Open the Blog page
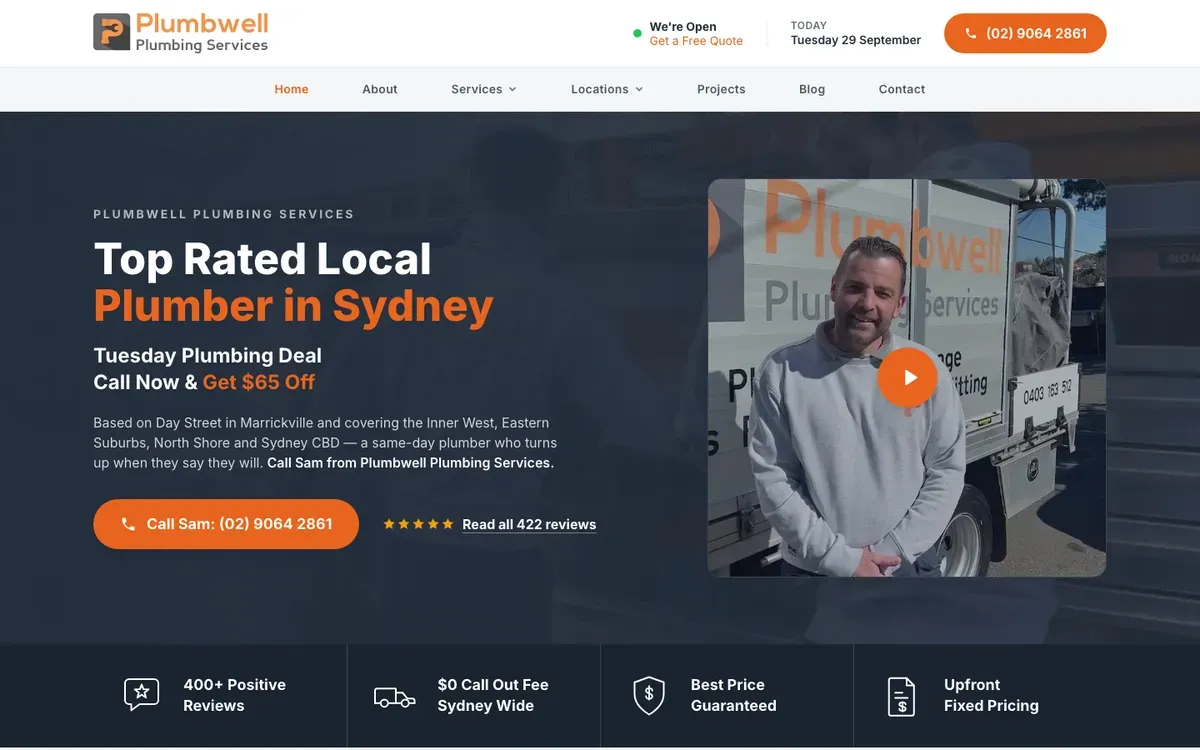Screen dimensions: 1200x750 point(812,89)
